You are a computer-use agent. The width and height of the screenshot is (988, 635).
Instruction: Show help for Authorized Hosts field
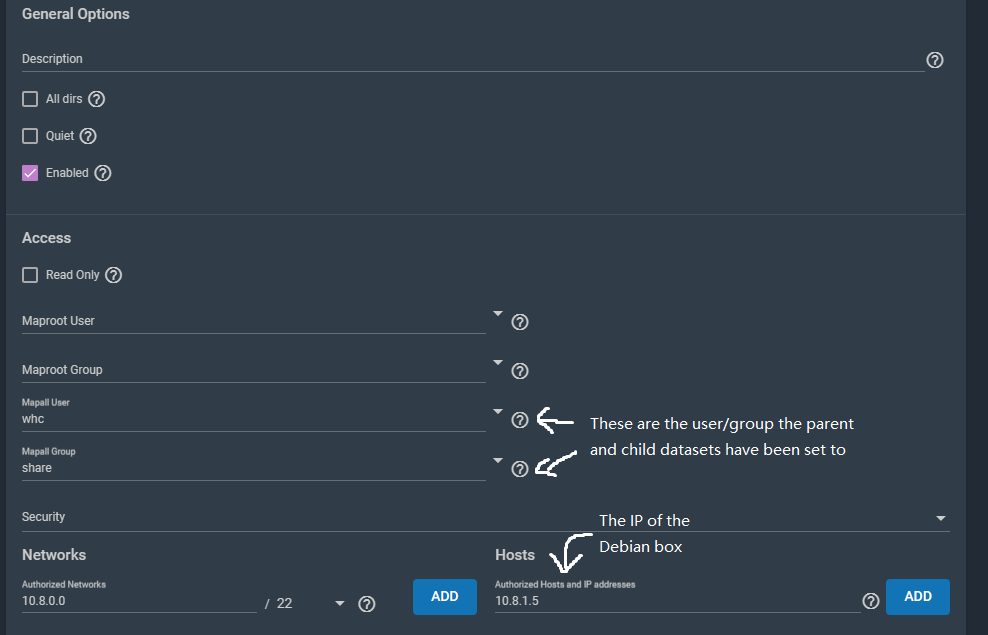tap(871, 601)
